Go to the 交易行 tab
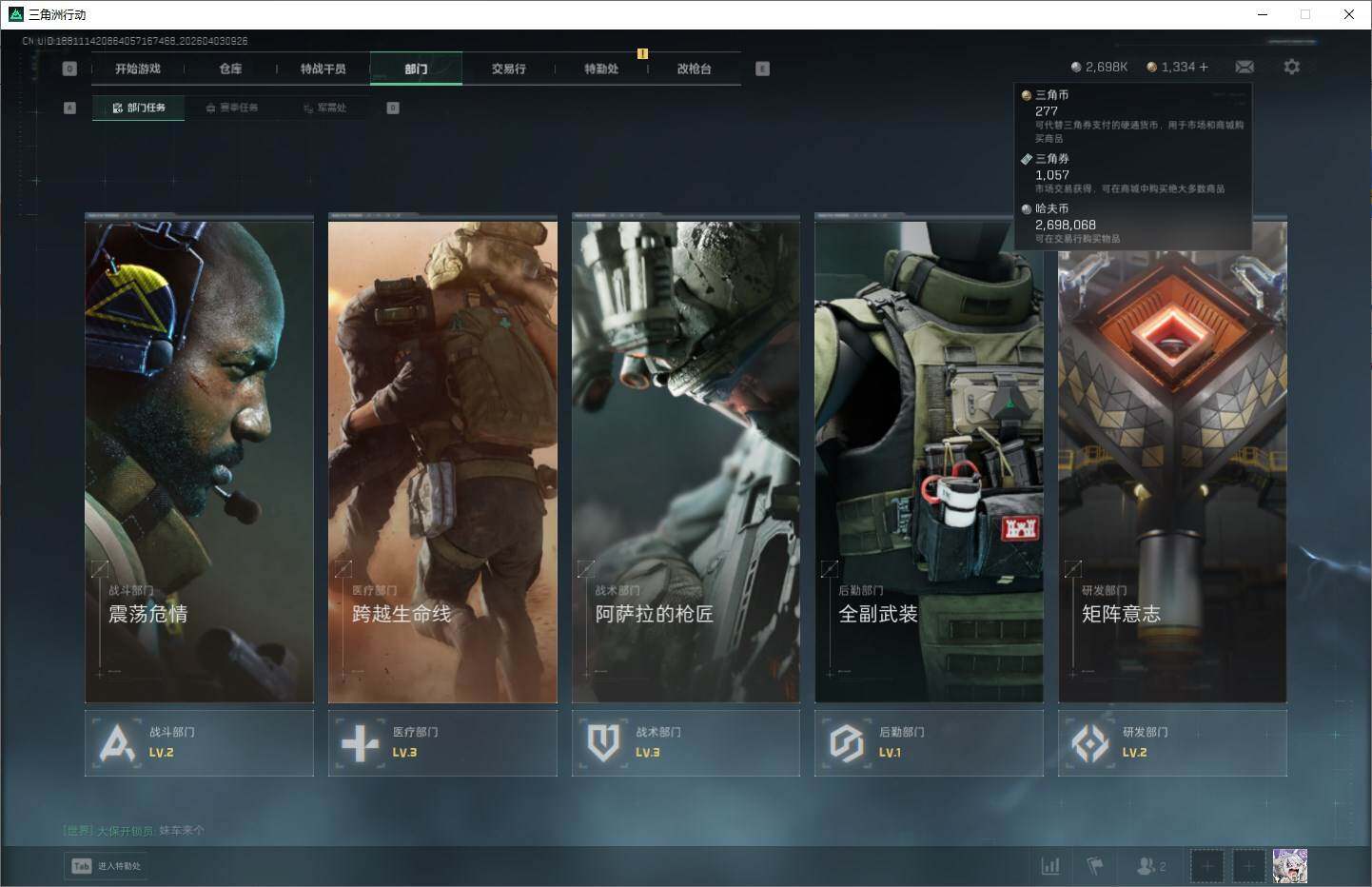 tap(508, 69)
